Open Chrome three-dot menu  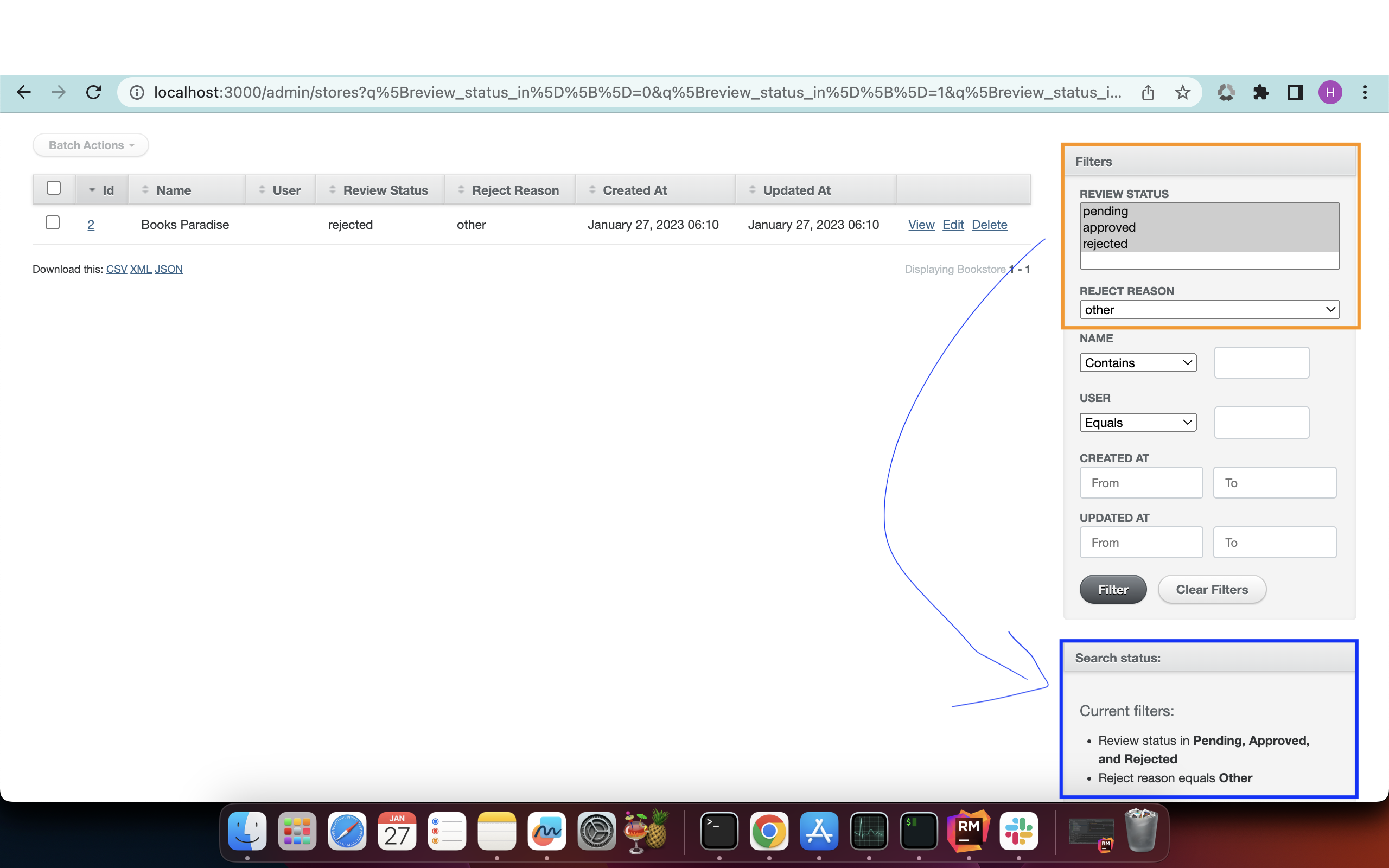click(1365, 92)
